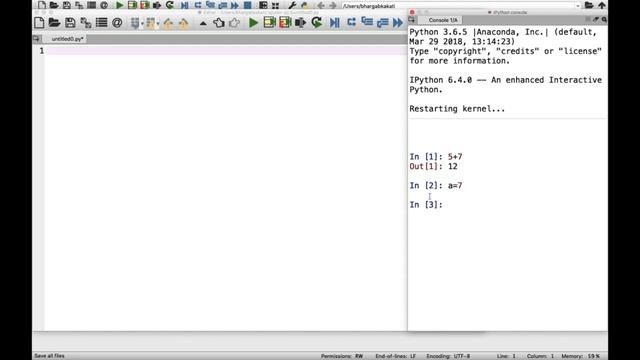Viewport: 640px width, 360px height.
Task: Click the @ symbol icon in enlarged editor toolbar
Action: click(x=117, y=22)
